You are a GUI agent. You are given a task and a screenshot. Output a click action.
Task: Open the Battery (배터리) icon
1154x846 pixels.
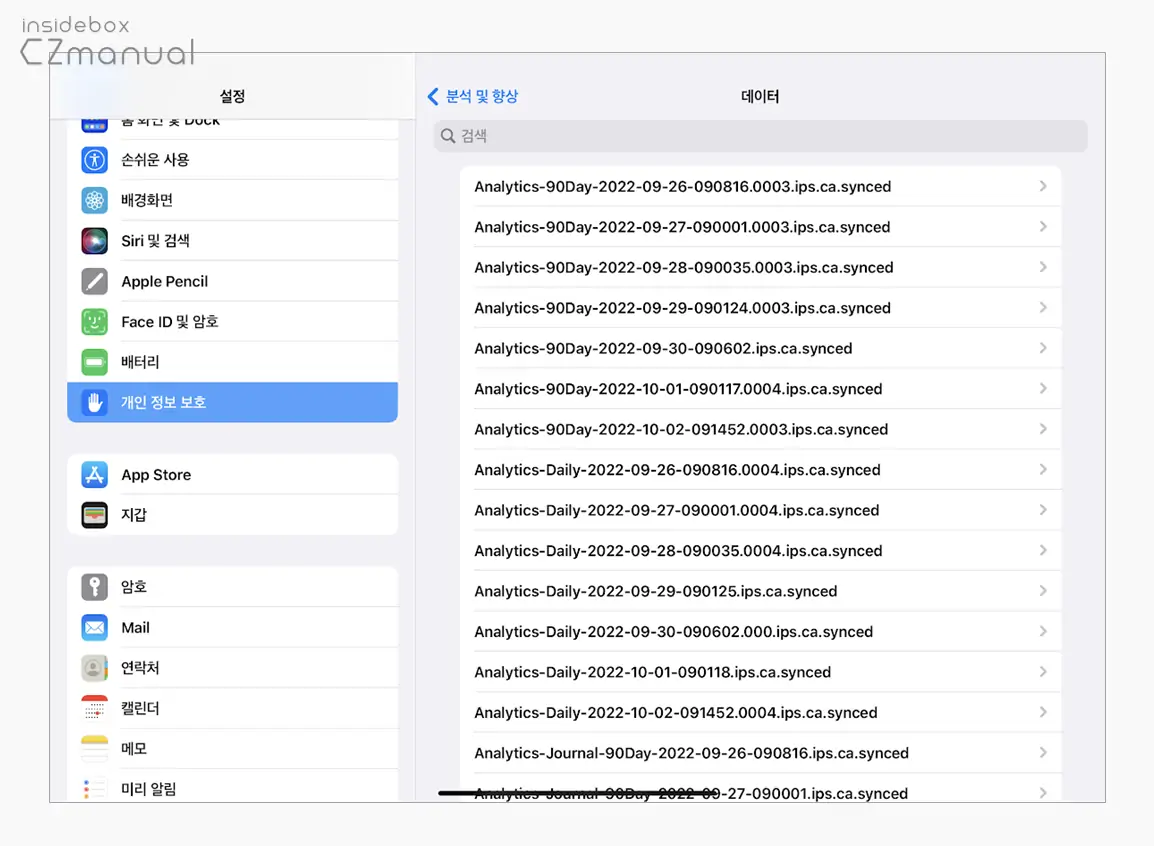pos(94,362)
